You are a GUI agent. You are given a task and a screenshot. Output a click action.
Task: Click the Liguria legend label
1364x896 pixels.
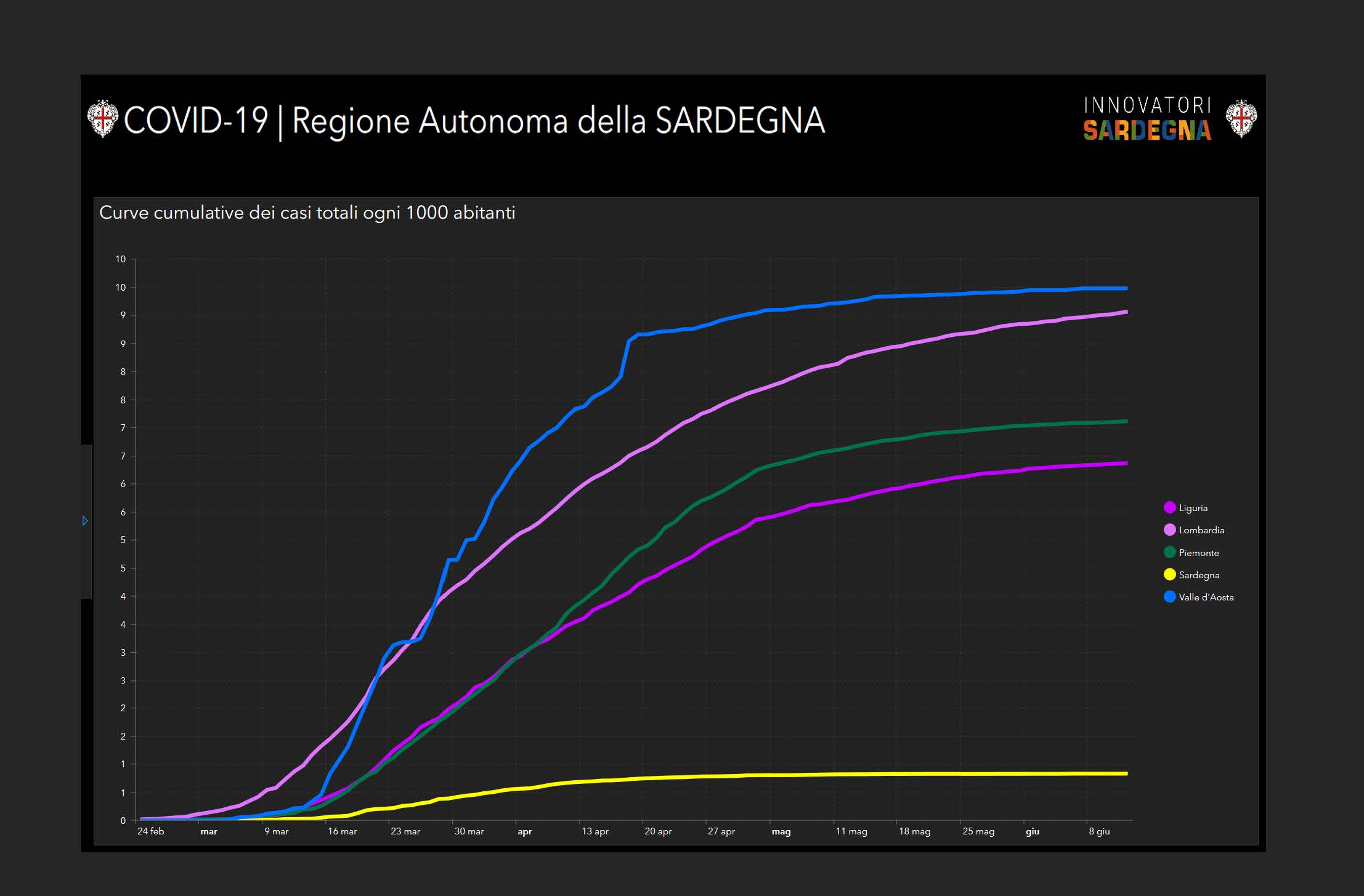pyautogui.click(x=1193, y=508)
